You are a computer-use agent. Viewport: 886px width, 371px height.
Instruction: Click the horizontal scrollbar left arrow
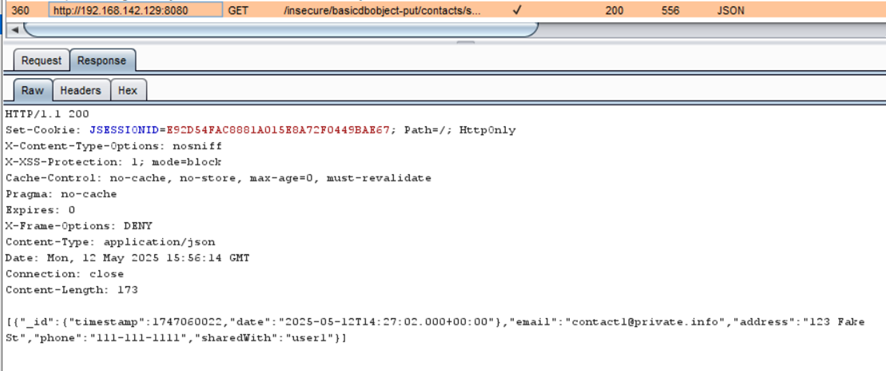[15, 29]
